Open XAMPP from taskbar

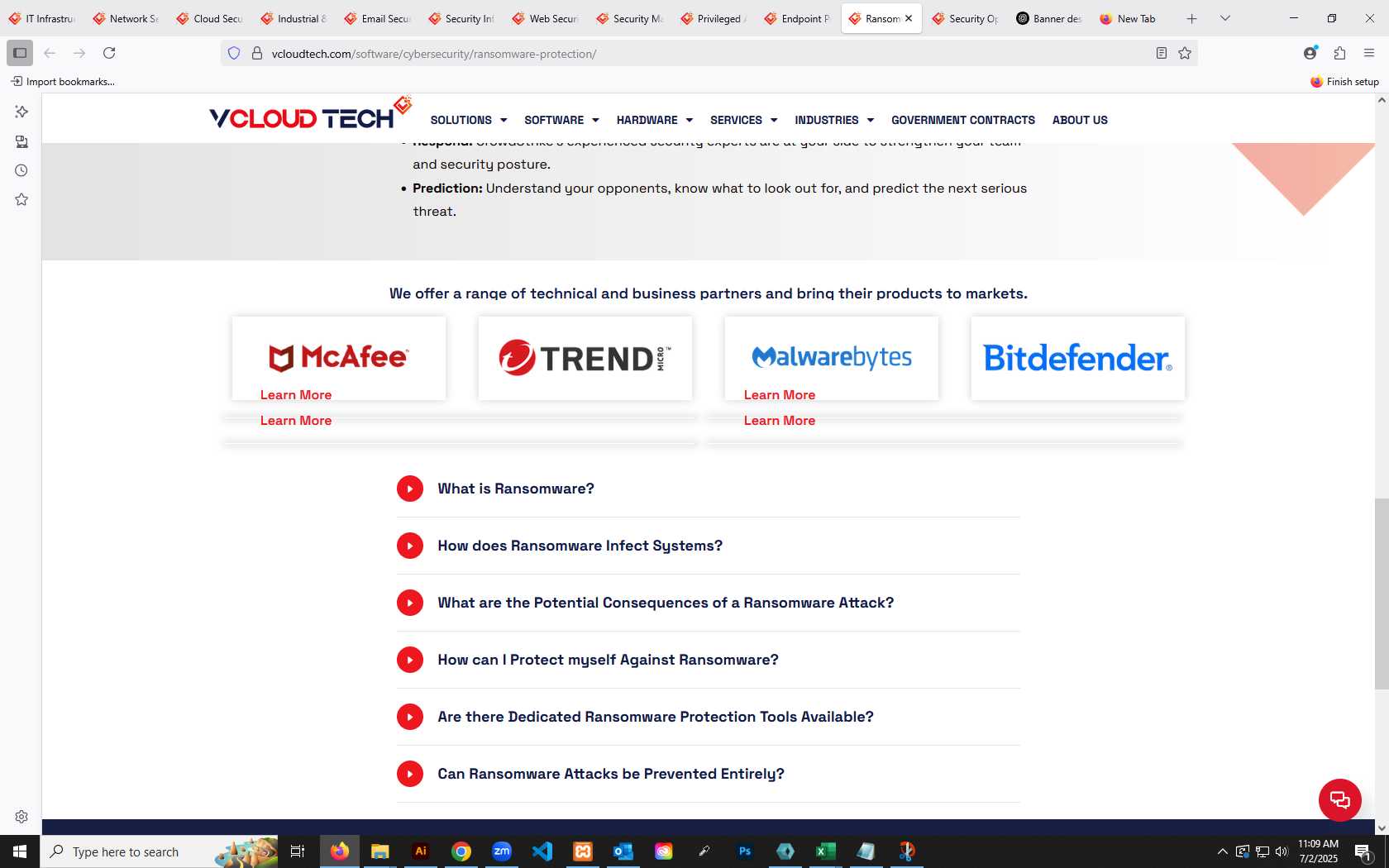tap(583, 851)
